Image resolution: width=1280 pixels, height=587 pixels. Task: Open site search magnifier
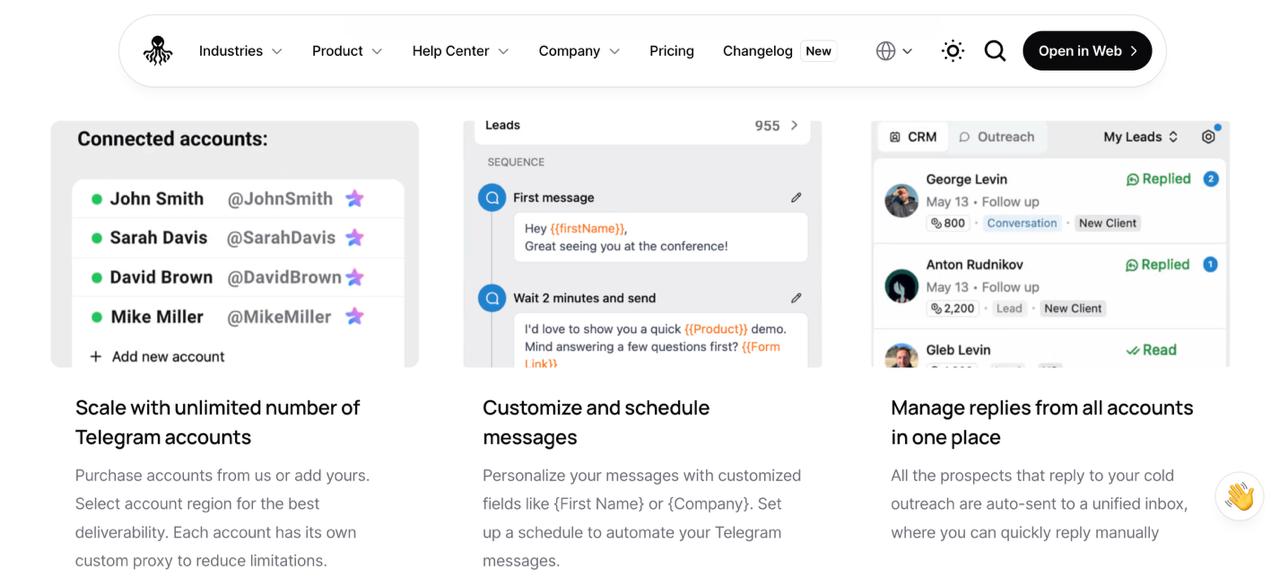point(994,51)
